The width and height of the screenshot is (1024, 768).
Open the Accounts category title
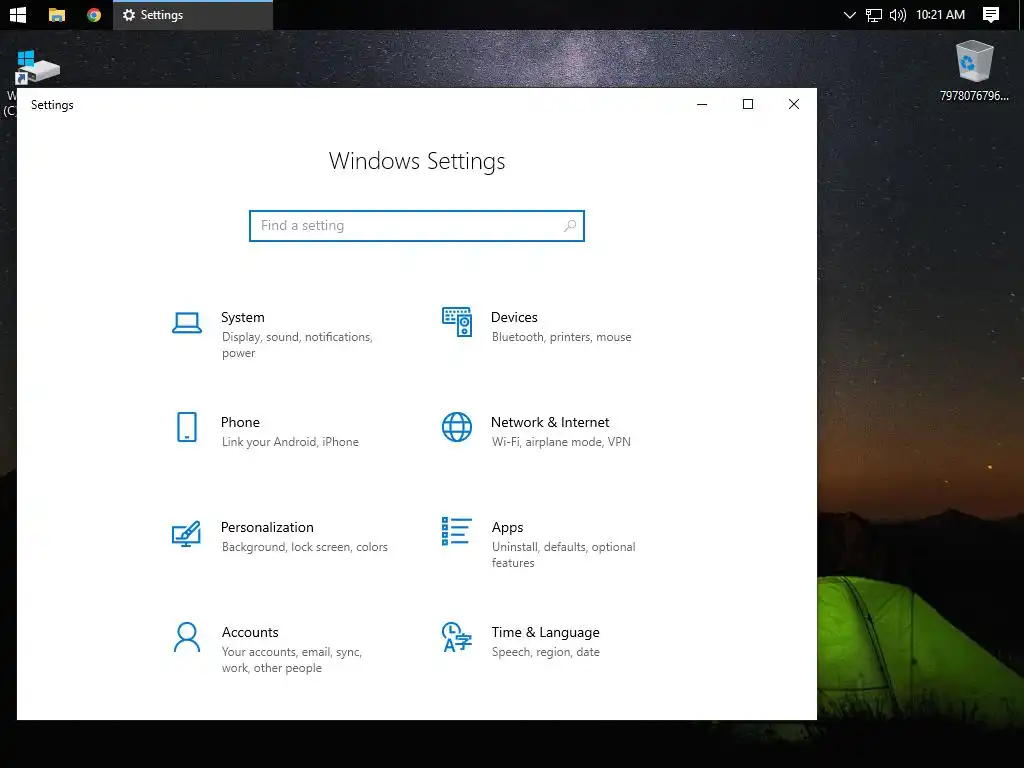coord(250,632)
